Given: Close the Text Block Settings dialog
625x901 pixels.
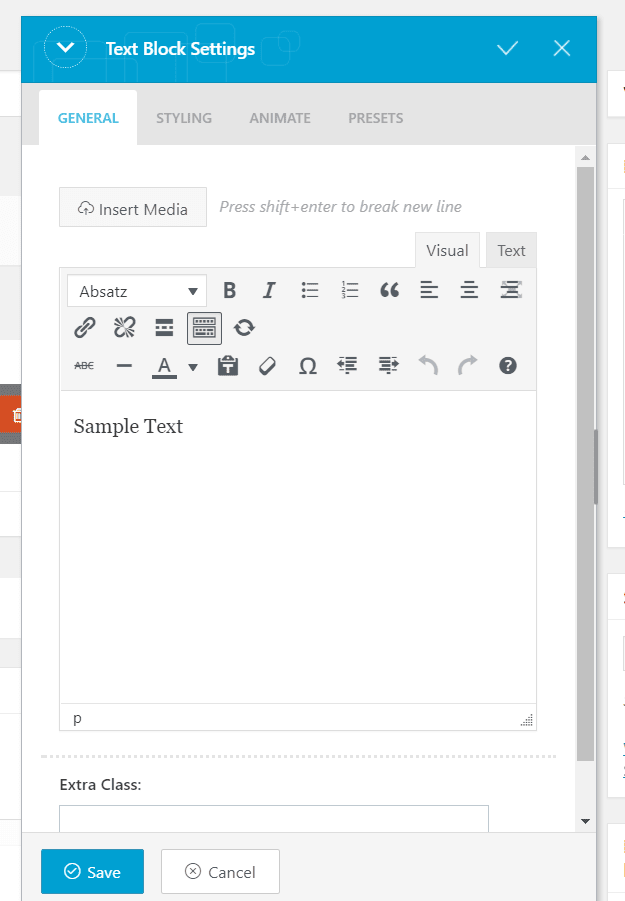Looking at the screenshot, I should (x=562, y=48).
